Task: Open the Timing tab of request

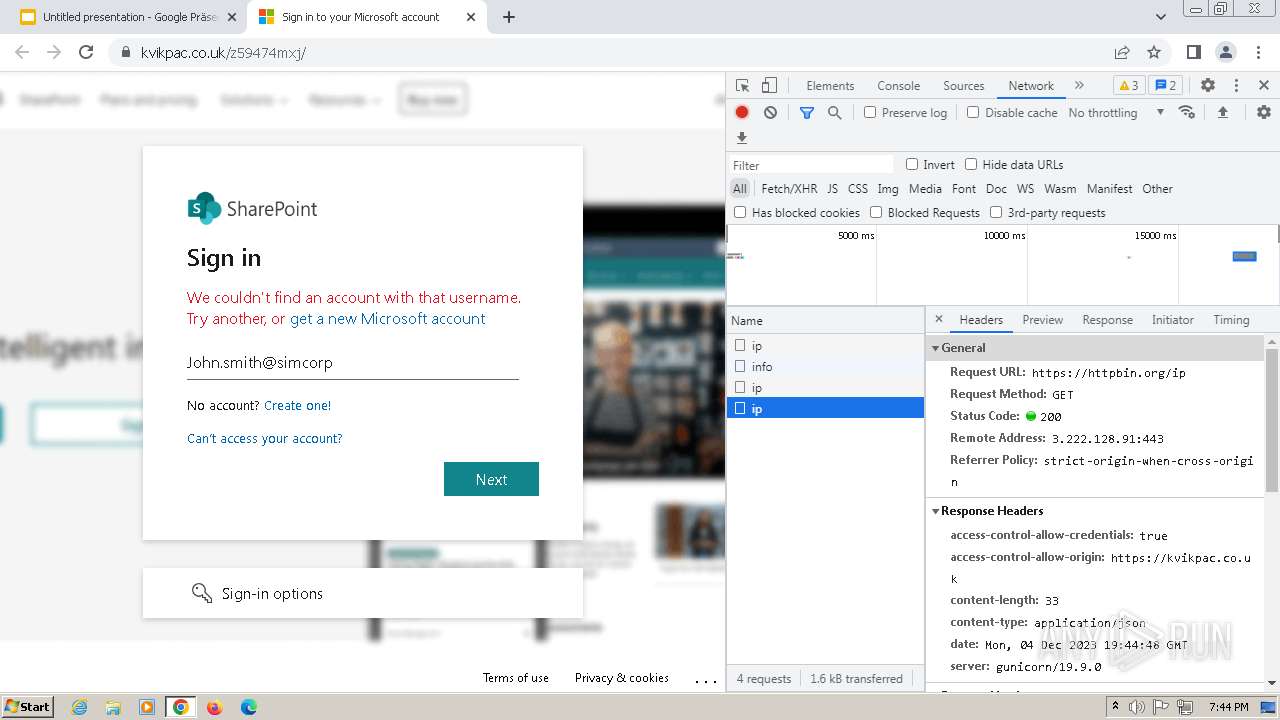Action: coord(1231,320)
